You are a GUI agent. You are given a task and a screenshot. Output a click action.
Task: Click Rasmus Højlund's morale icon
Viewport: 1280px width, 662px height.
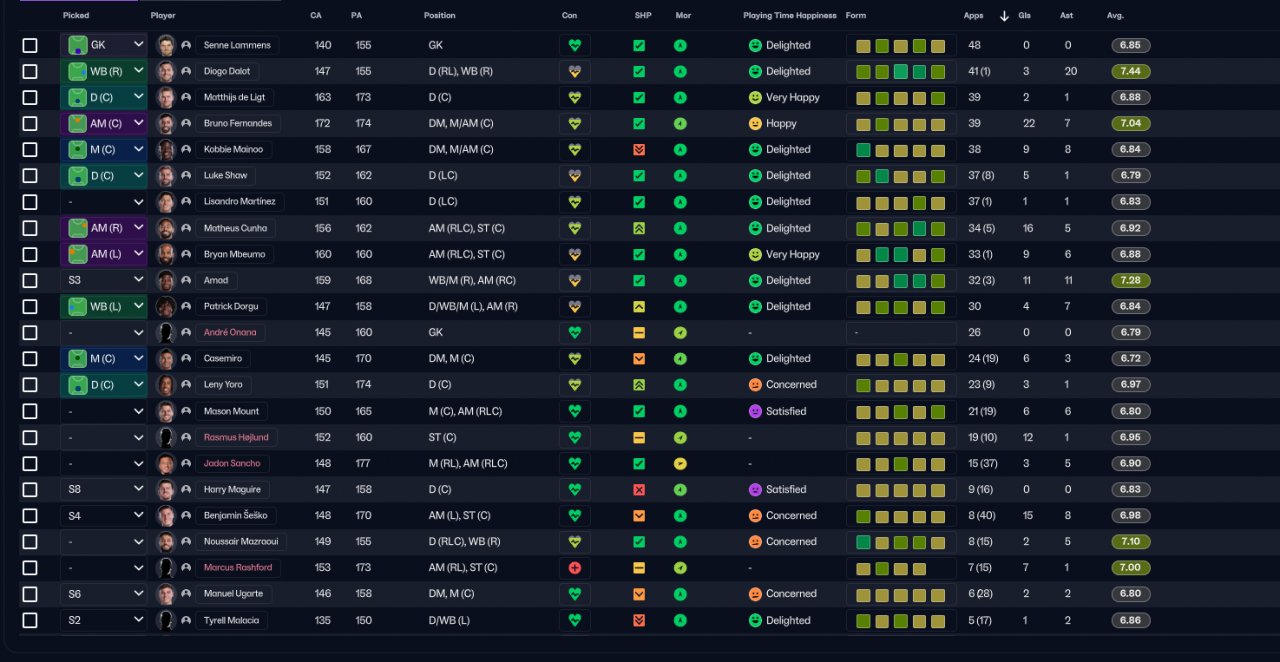pos(680,437)
